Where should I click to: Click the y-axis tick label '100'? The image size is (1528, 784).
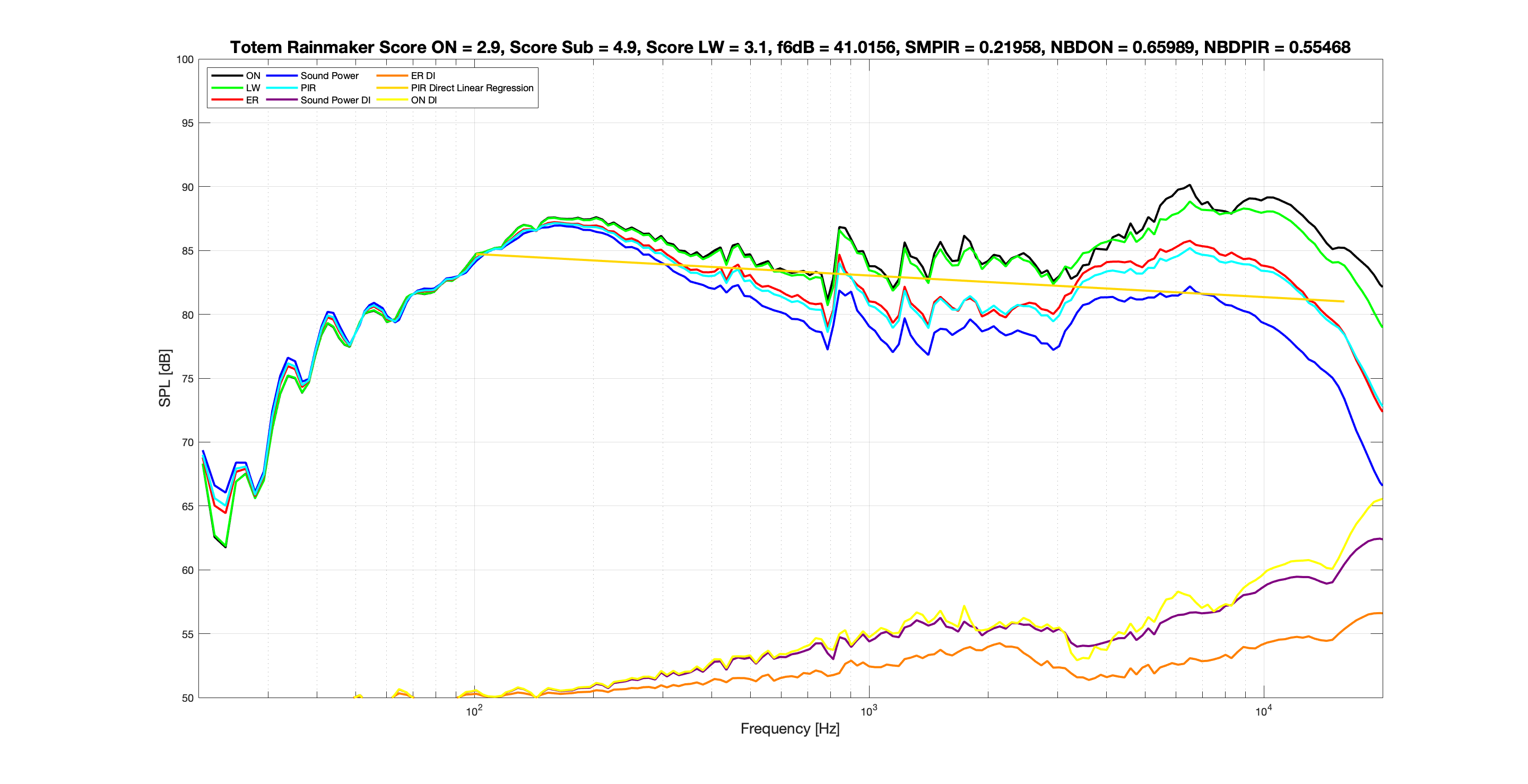click(x=185, y=59)
